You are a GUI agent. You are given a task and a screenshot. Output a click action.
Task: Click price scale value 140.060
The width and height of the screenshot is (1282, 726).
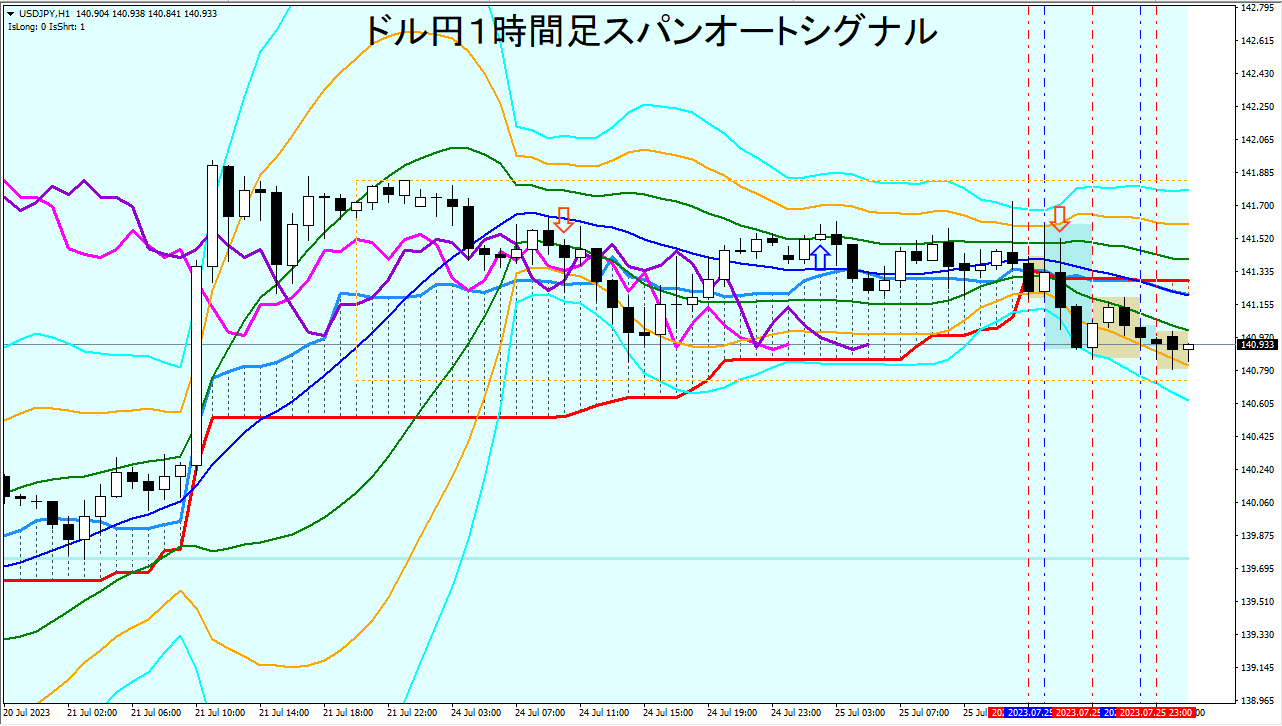point(1257,503)
